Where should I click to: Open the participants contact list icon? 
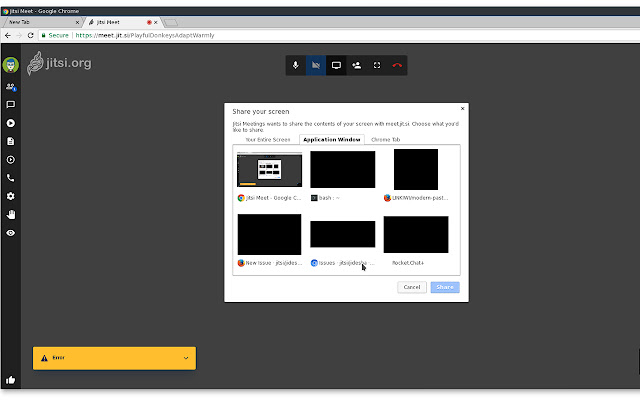pos(11,87)
